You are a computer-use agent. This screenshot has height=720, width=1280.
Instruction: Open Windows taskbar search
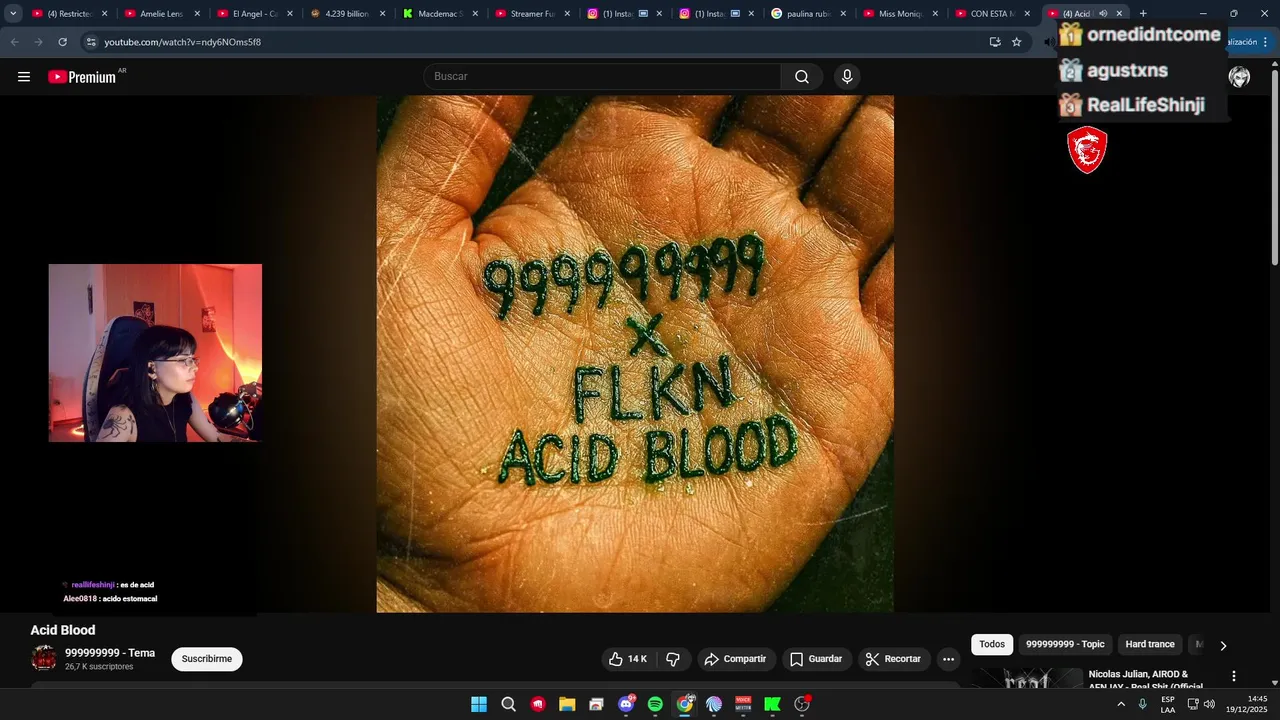508,704
